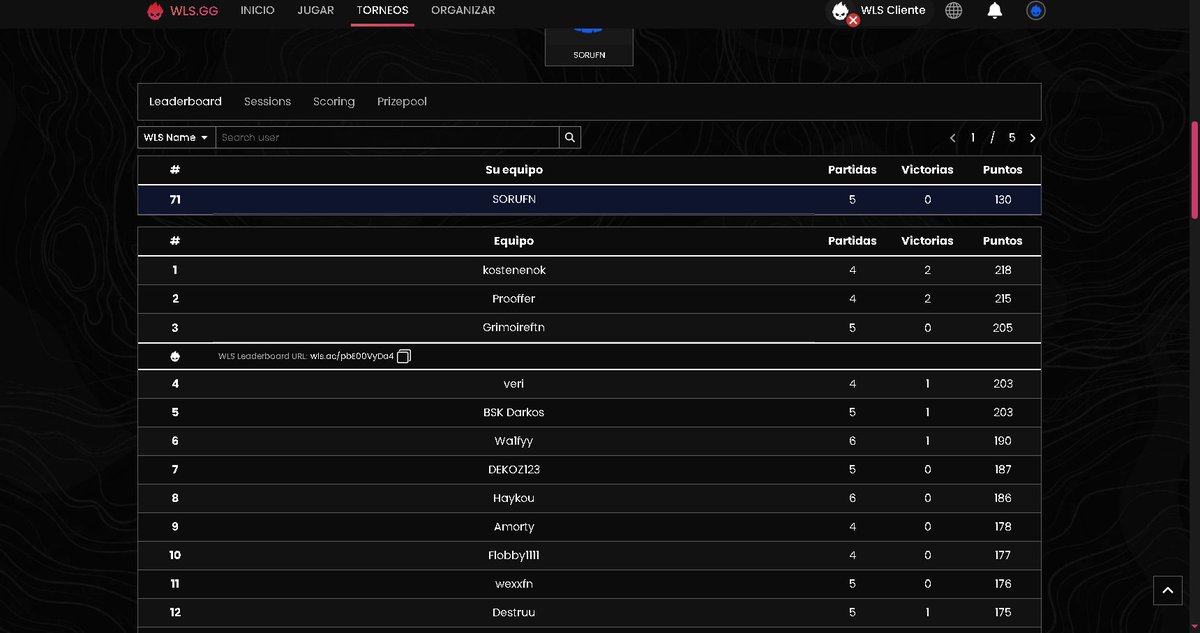Click team name Amorty
Image resolution: width=1200 pixels, height=633 pixels.
click(x=514, y=526)
